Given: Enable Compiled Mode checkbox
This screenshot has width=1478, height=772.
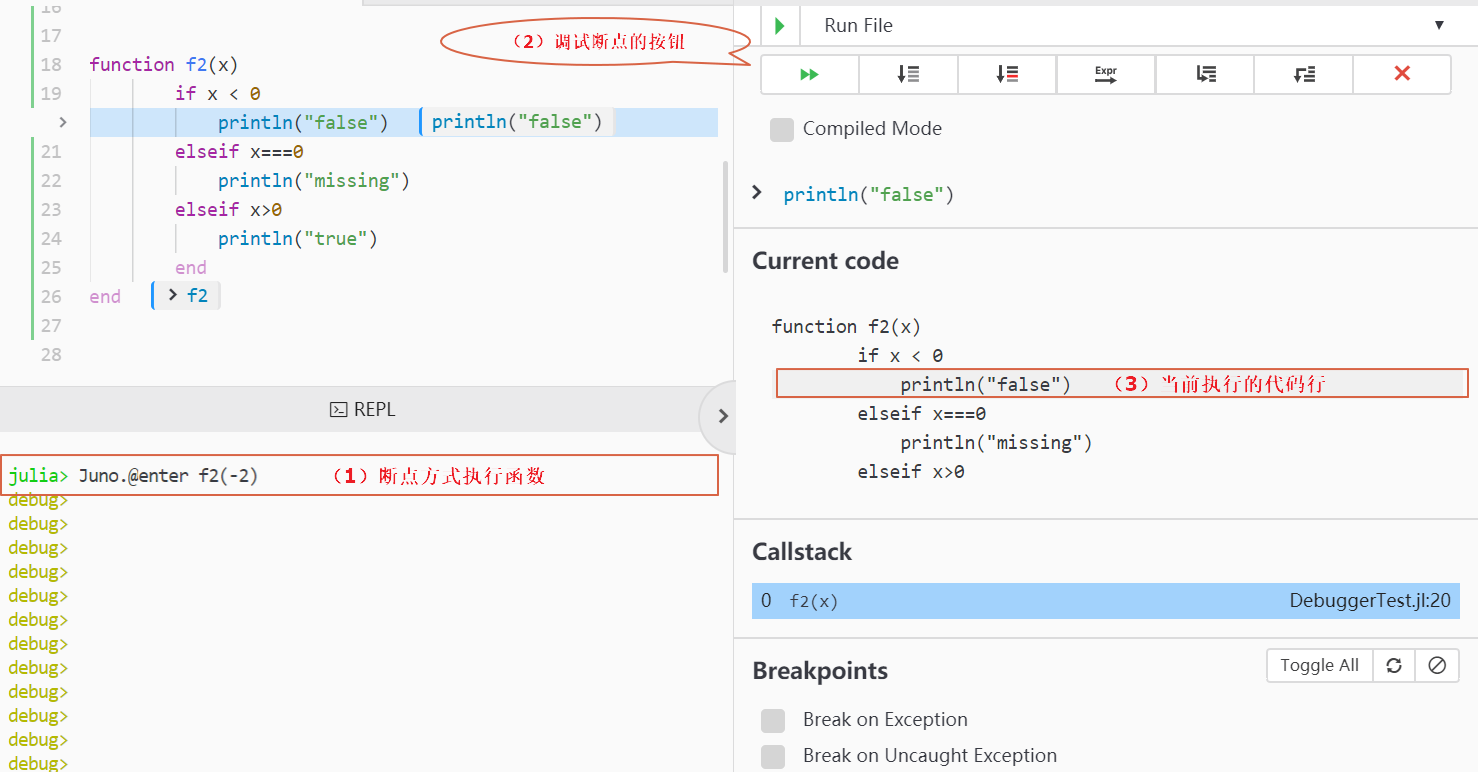Looking at the screenshot, I should (x=781, y=129).
